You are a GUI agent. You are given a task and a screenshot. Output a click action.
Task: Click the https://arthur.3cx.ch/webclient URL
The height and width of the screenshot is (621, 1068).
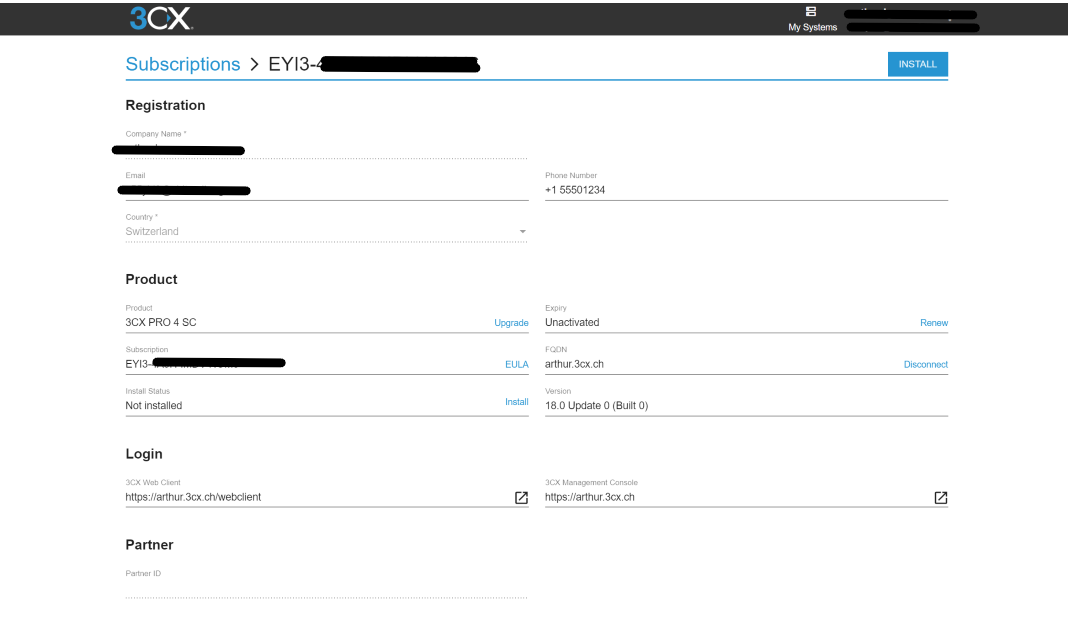193,497
